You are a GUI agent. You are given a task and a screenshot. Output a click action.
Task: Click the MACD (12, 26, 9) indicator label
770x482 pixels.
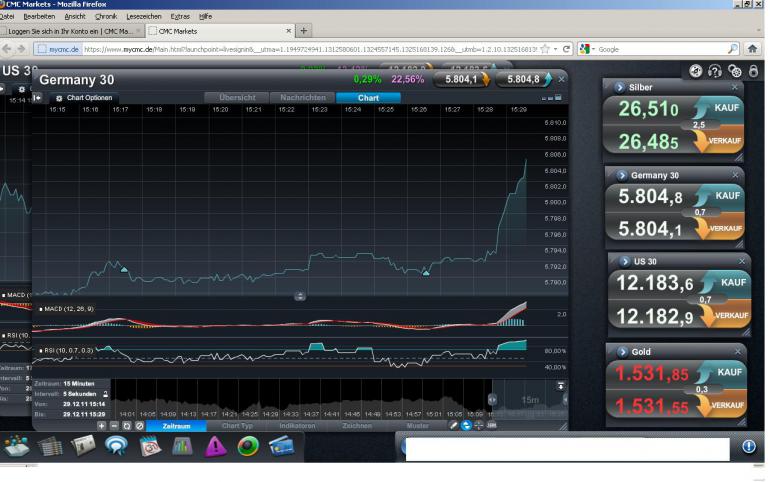click(x=69, y=309)
